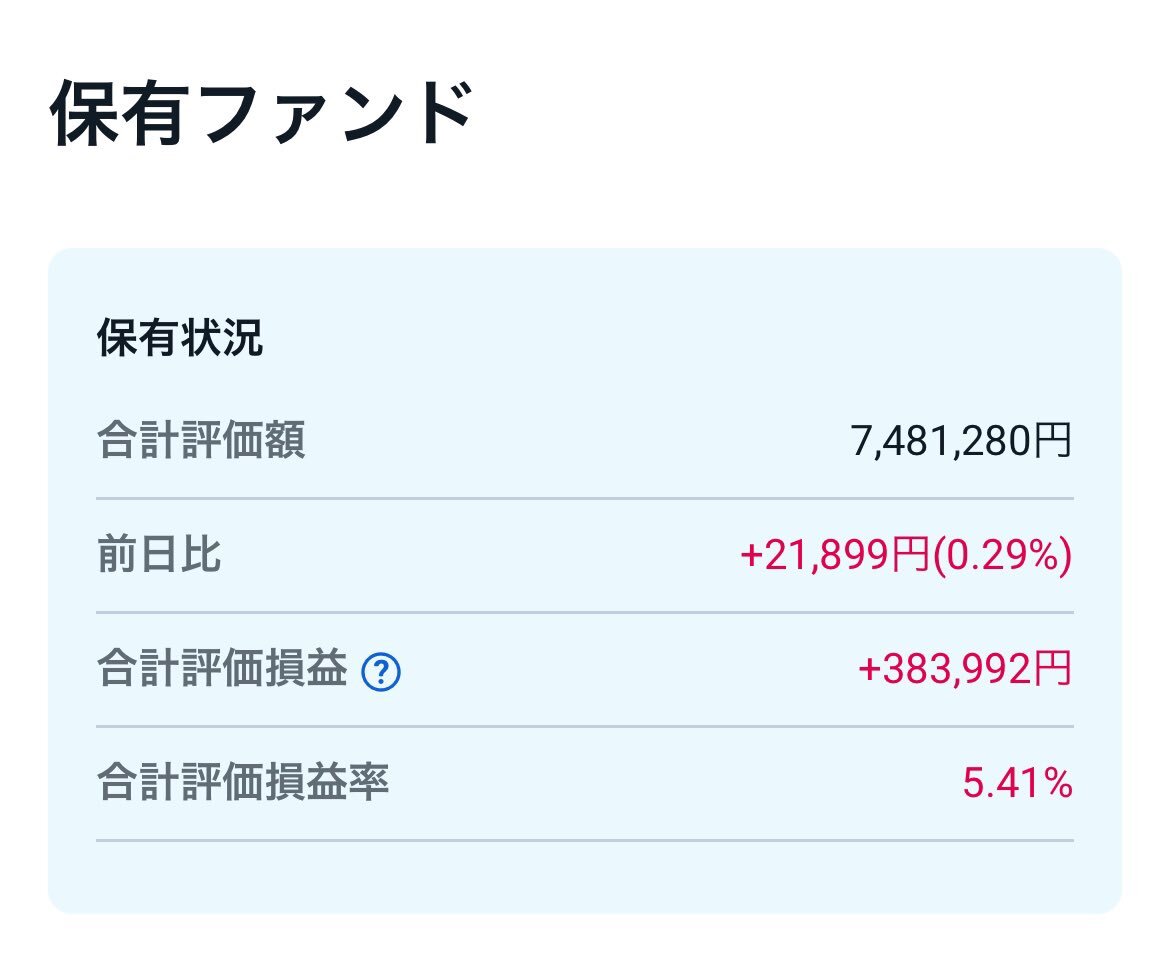Image resolution: width=1170 pixels, height=958 pixels.
Task: Select the 合計評価損益率 label
Action: pos(243,783)
